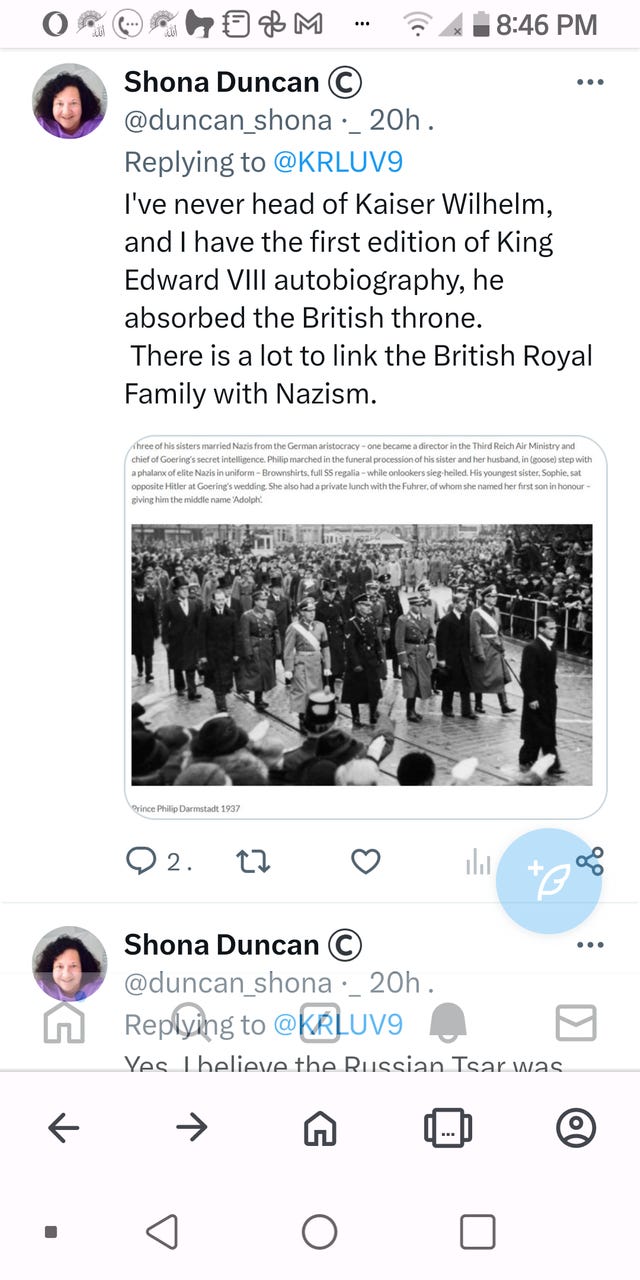Retweet the Kaiser Wilhelm tweet

click(253, 861)
